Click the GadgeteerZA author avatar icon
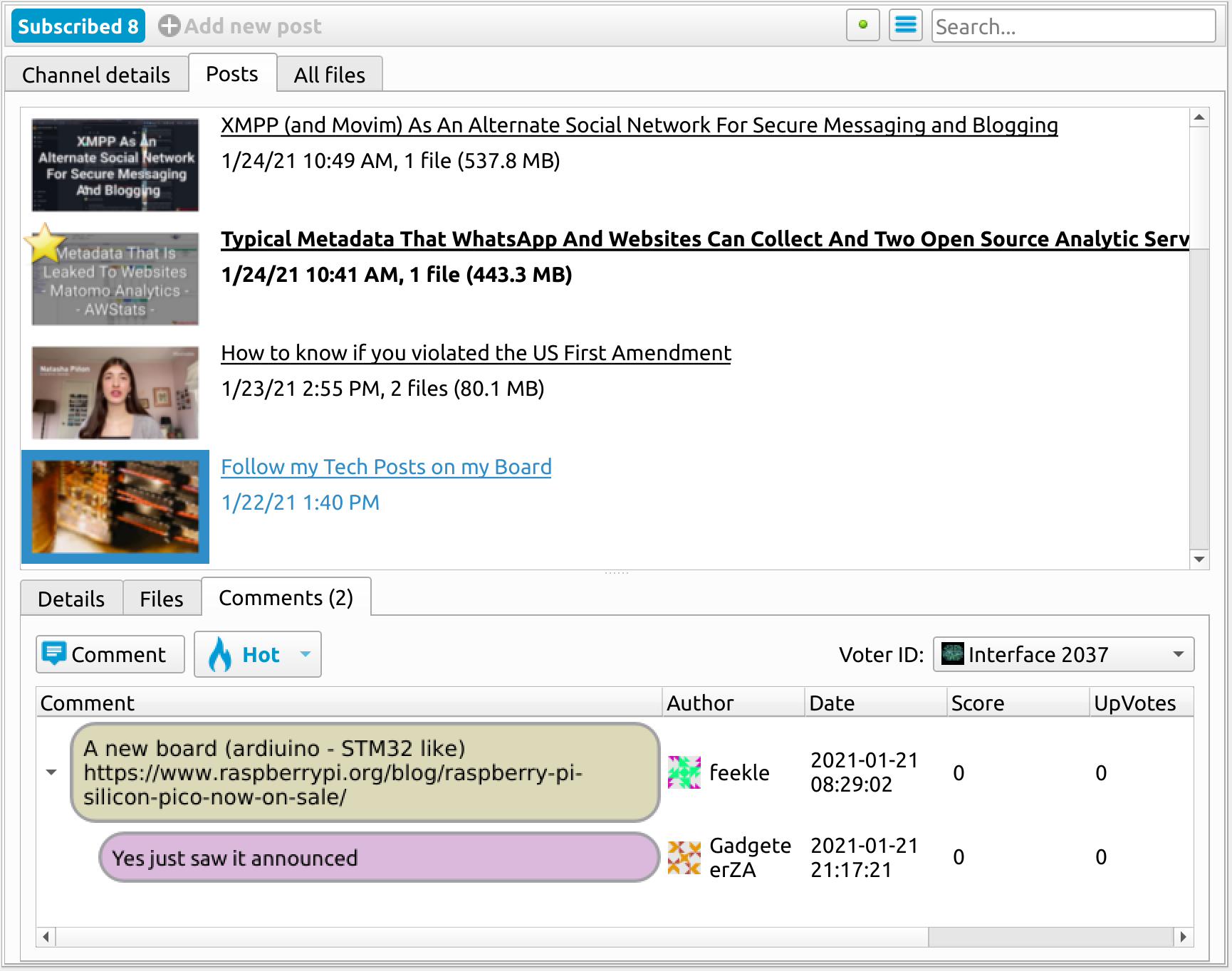Viewport: 1232px width, 971px height. 684,857
